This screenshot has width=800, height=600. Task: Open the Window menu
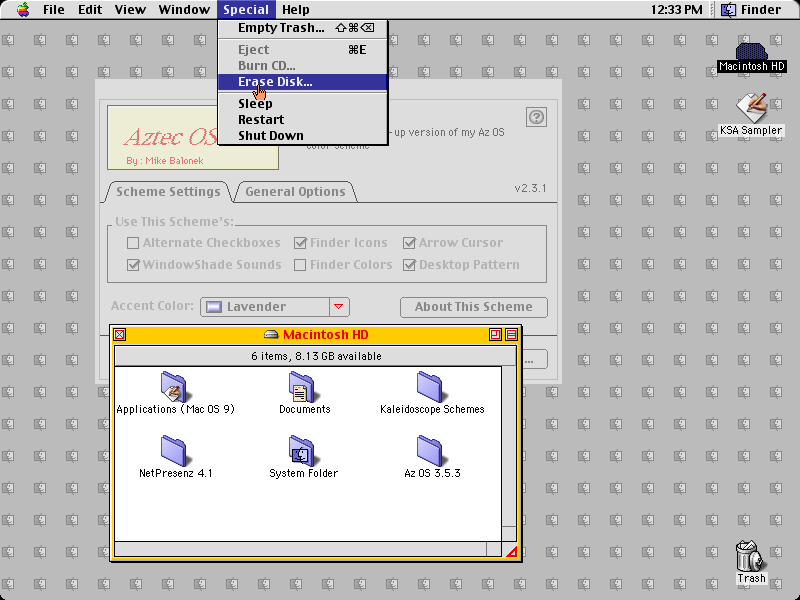pyautogui.click(x=184, y=10)
